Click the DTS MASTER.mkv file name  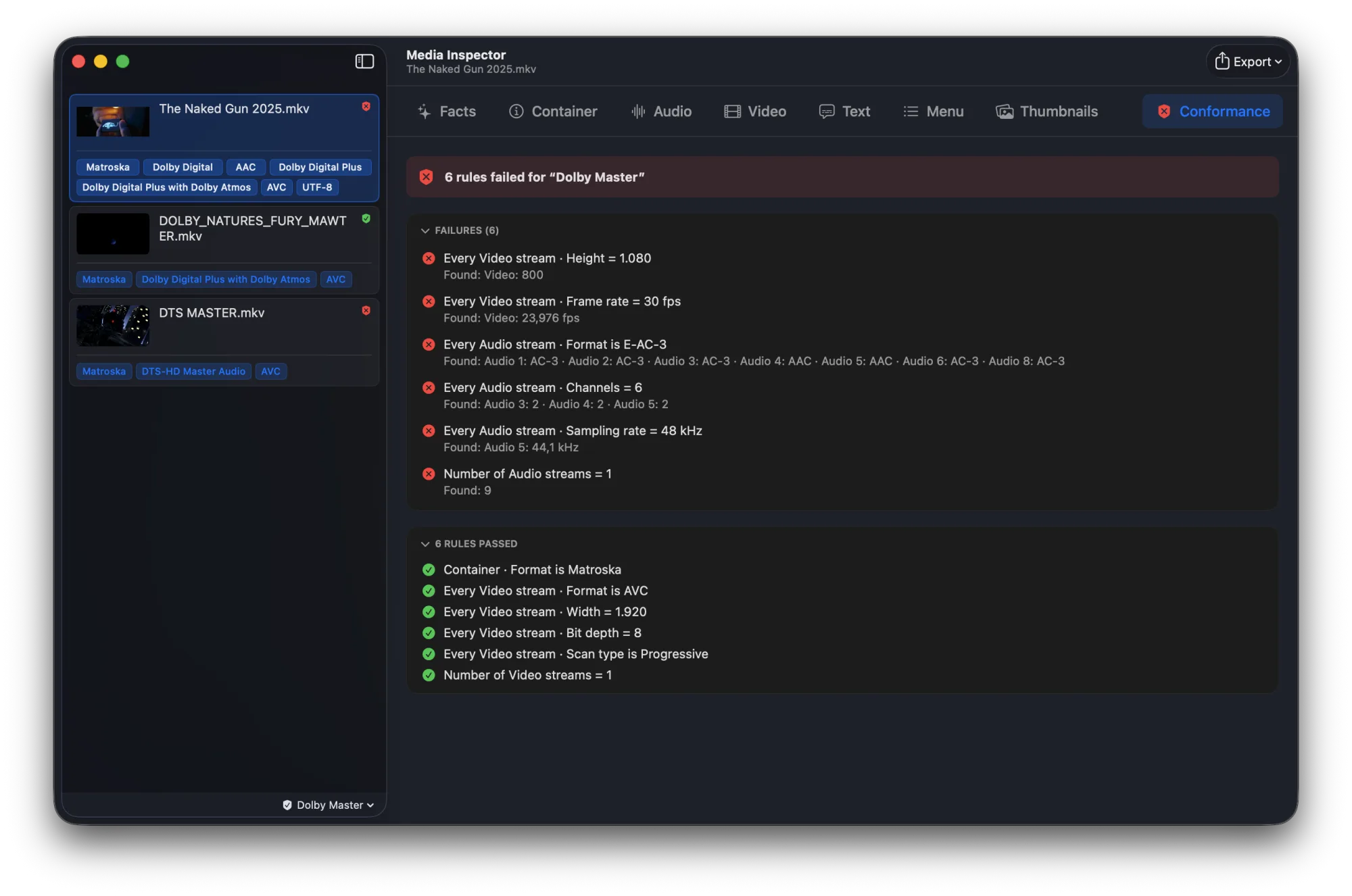click(212, 313)
